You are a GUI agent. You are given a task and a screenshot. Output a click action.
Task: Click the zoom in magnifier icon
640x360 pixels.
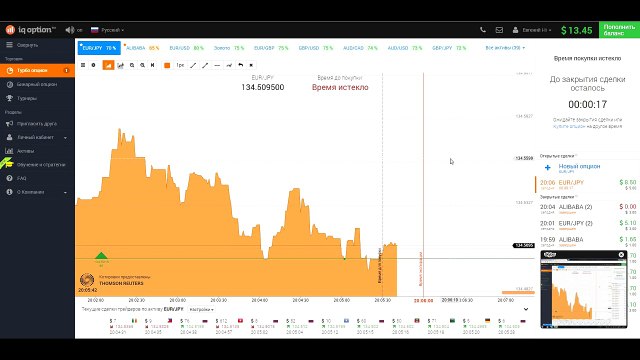[132, 65]
